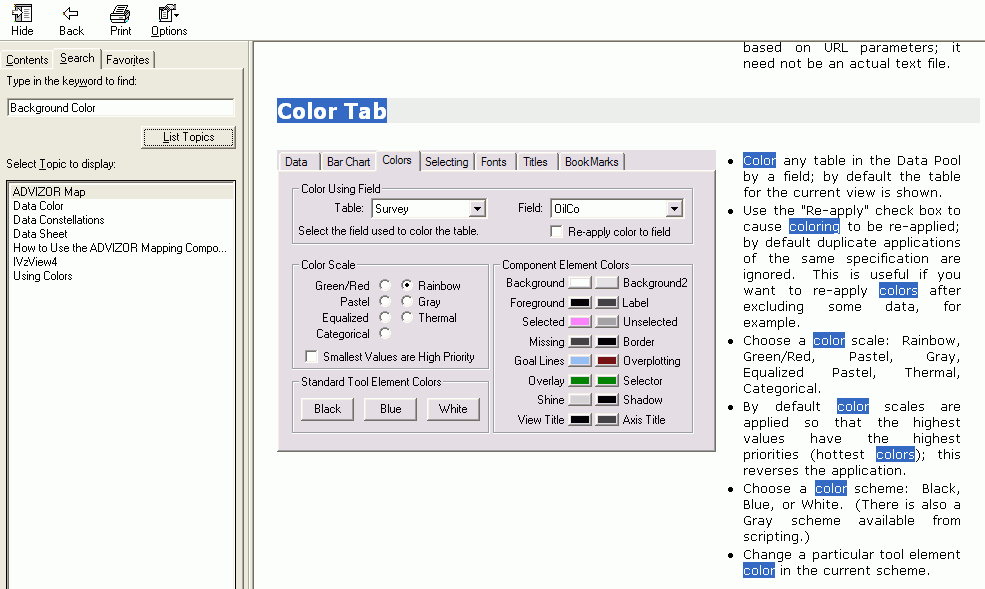Select the Gray radio button
The width and height of the screenshot is (985, 589).
click(x=406, y=301)
